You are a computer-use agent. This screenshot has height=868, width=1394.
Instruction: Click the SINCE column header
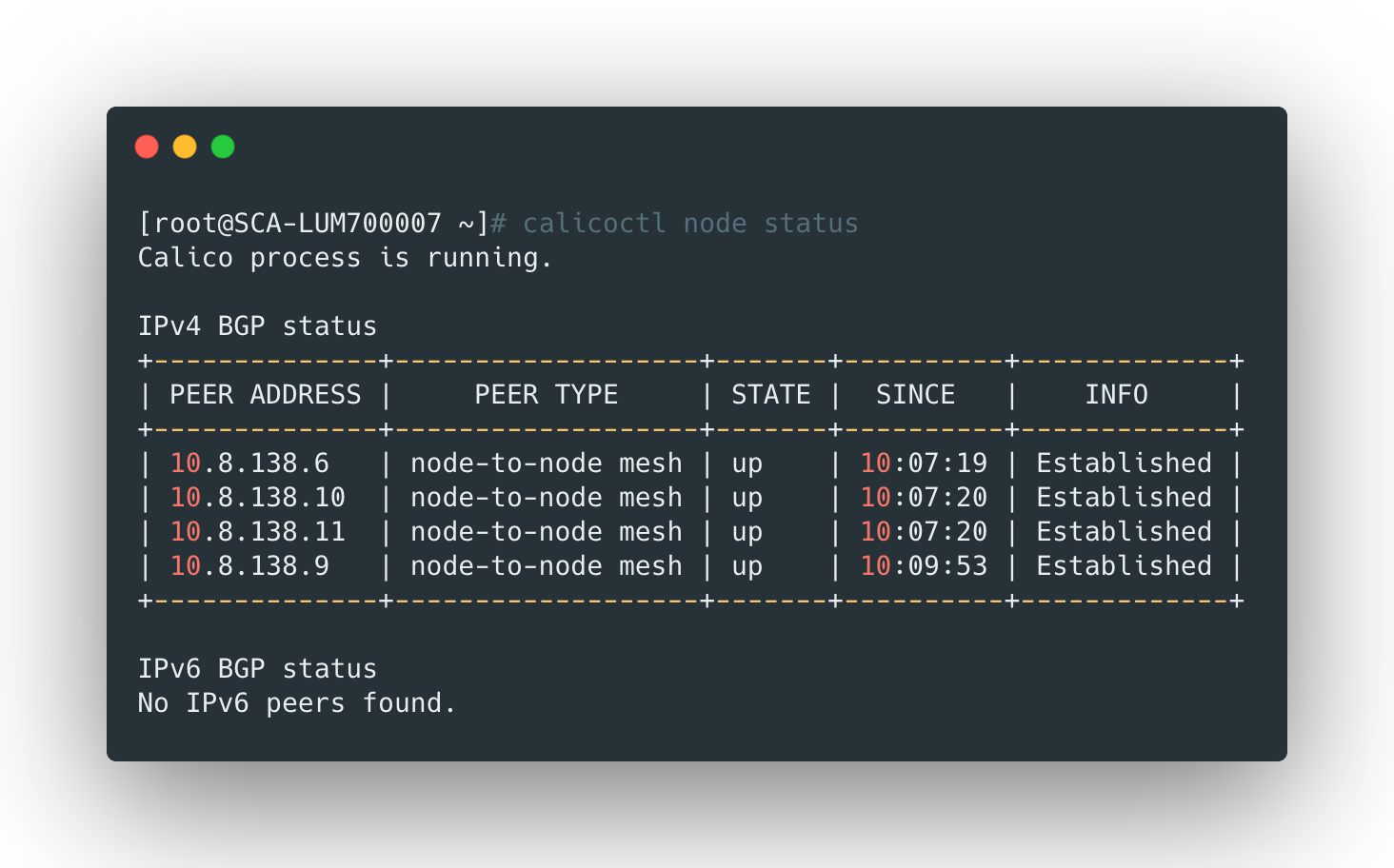pyautogui.click(x=915, y=395)
